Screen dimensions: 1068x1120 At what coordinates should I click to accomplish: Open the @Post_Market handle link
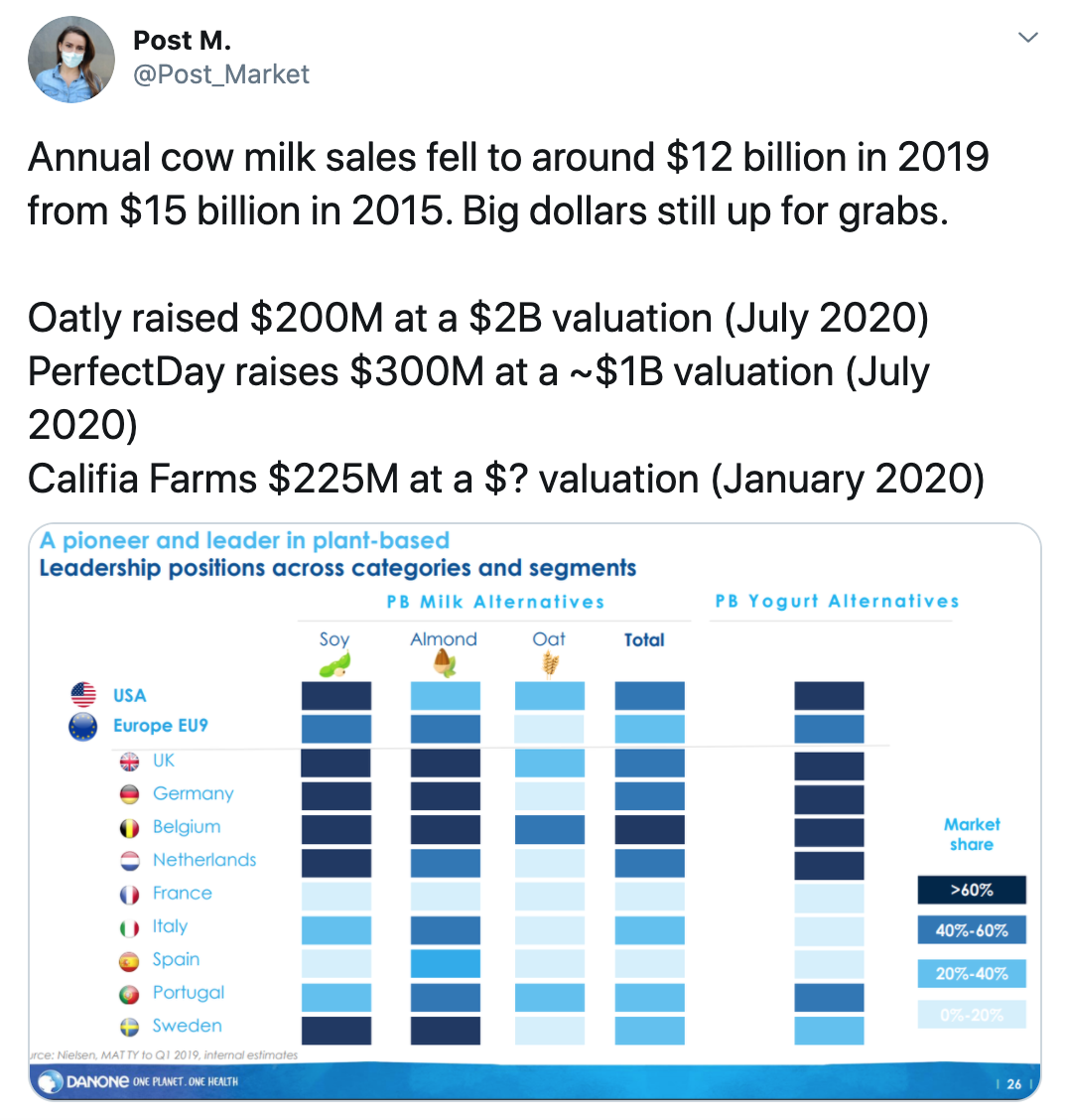[221, 74]
